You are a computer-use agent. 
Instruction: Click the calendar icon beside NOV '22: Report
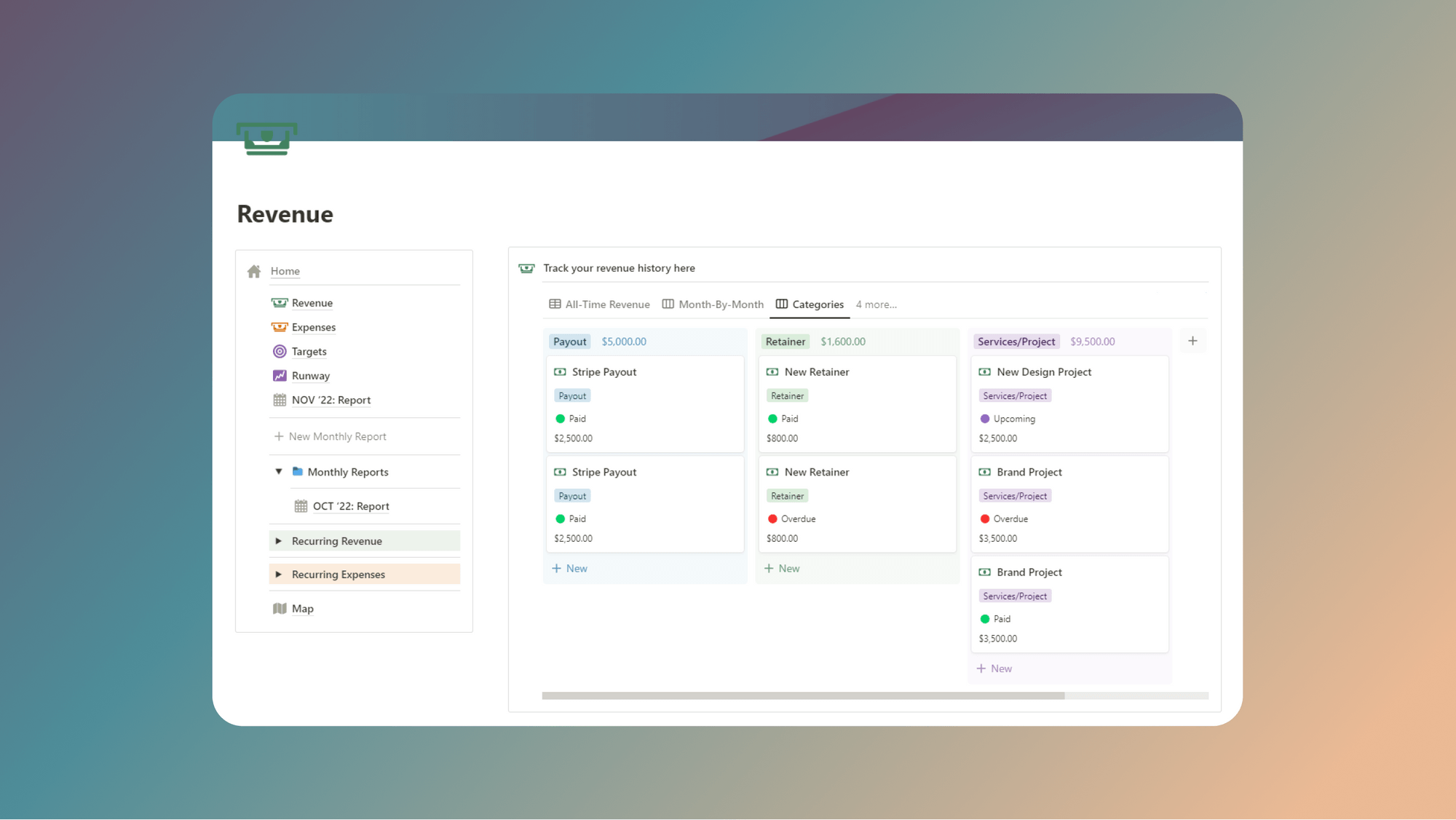click(x=279, y=400)
